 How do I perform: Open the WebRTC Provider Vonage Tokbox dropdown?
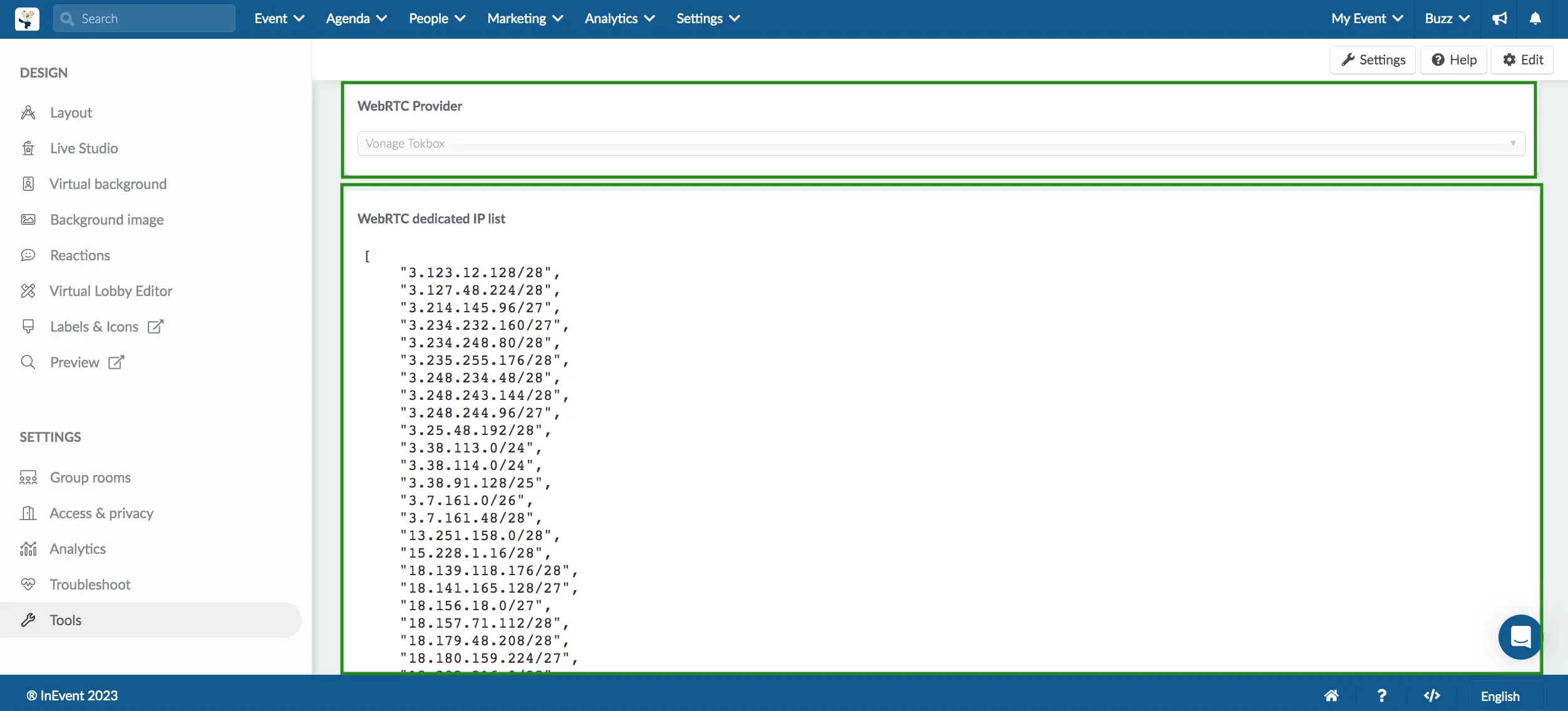[941, 143]
